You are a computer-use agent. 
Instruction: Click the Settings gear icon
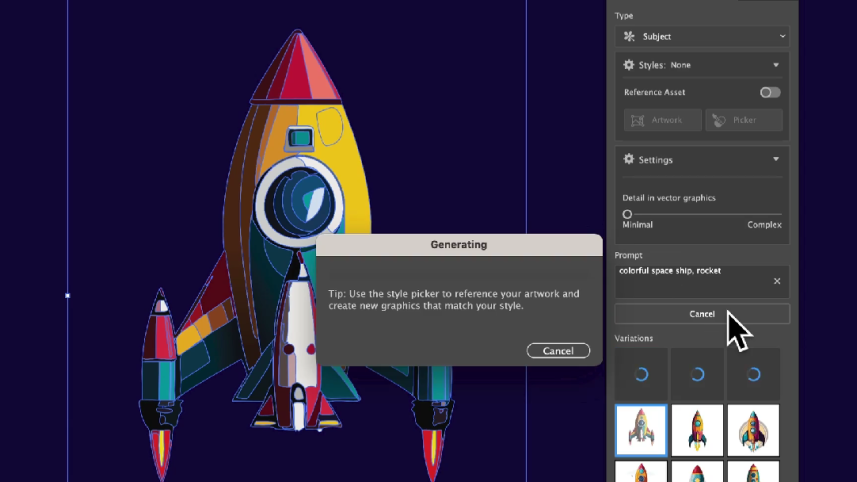(629, 160)
